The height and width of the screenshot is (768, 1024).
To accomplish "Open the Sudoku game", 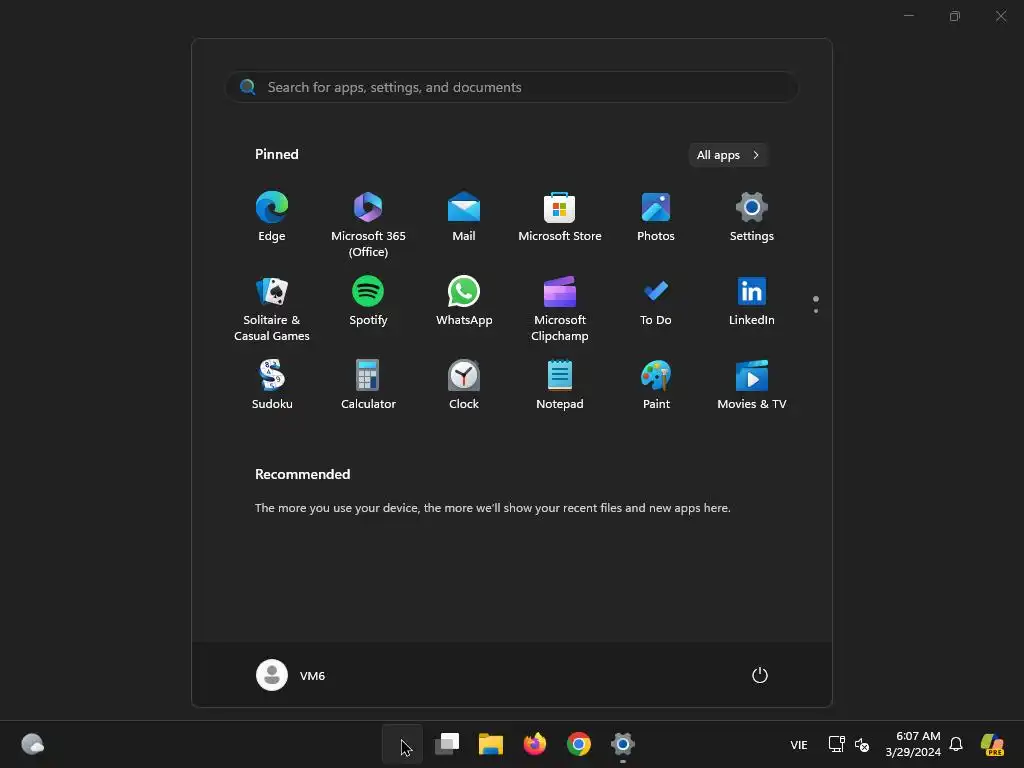I will (x=272, y=385).
